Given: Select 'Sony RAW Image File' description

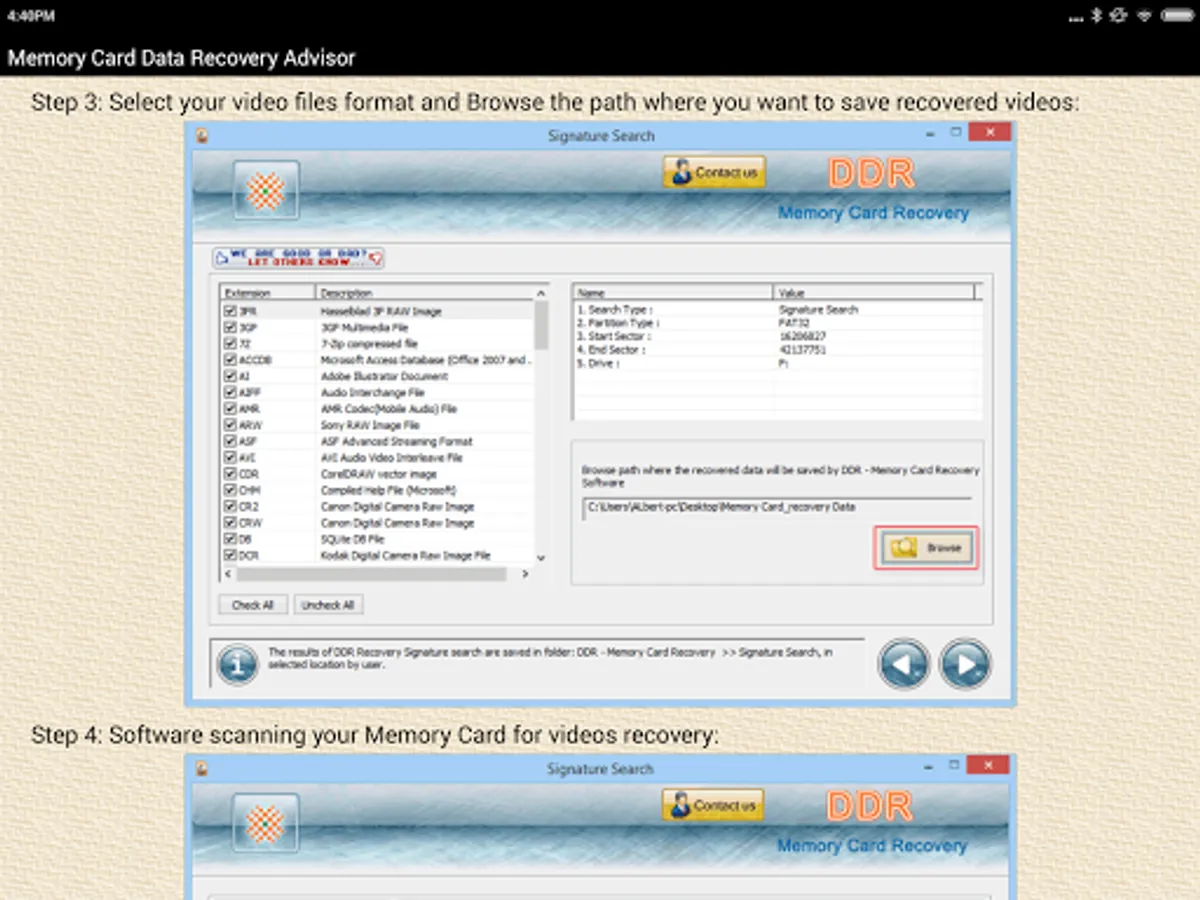Looking at the screenshot, I should pyautogui.click(x=370, y=425).
